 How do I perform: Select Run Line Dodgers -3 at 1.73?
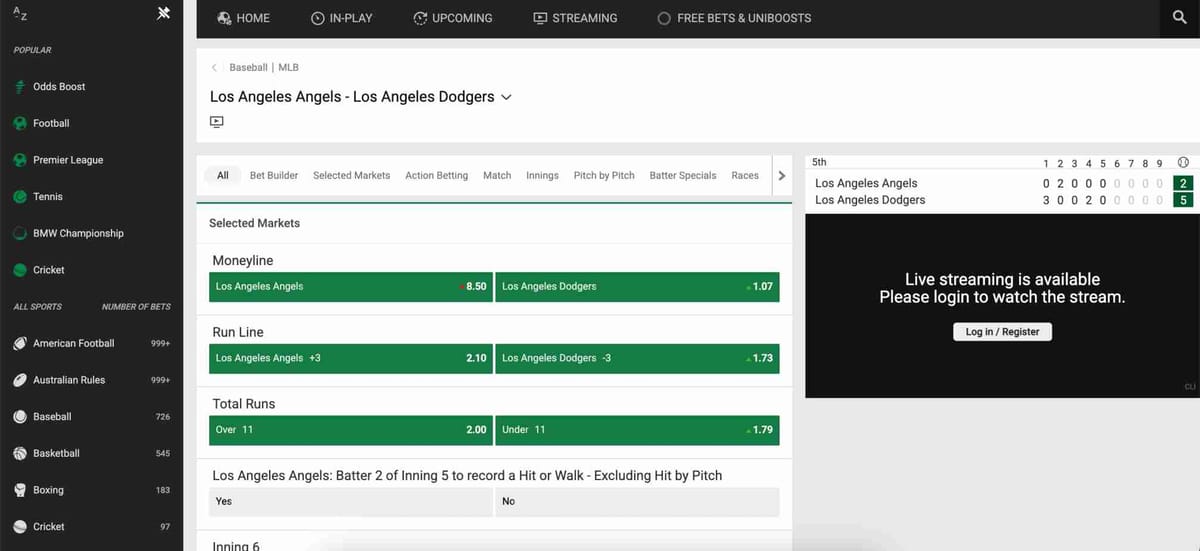[637, 358]
